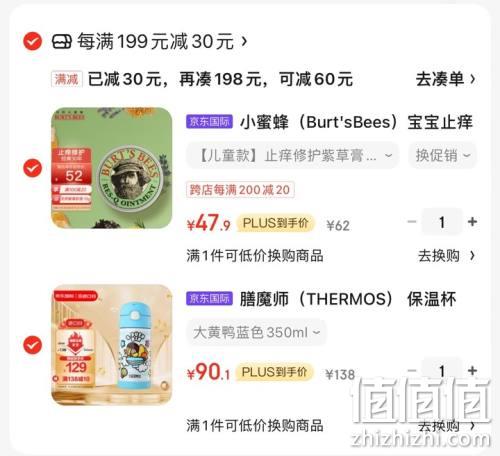
Task: Deselect the Burt's Bees item checkbox
Action: [x=32, y=168]
